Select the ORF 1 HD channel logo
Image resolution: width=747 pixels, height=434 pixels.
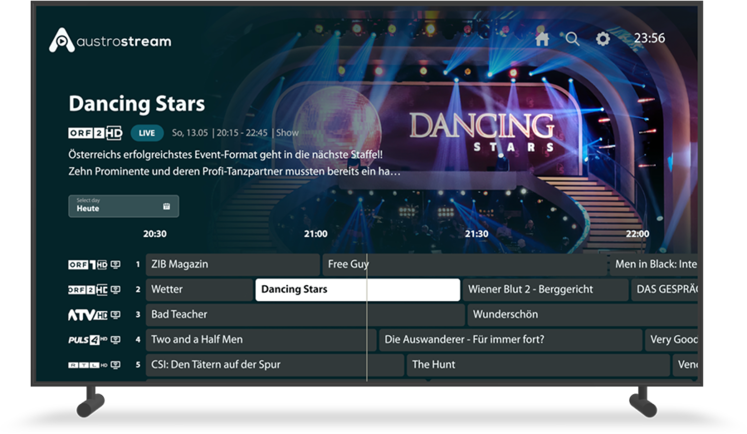pos(88,264)
